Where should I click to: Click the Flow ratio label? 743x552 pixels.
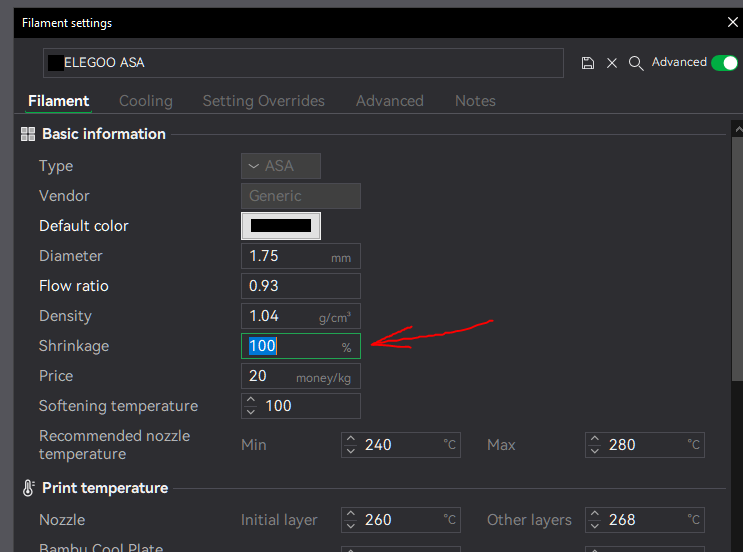point(73,286)
